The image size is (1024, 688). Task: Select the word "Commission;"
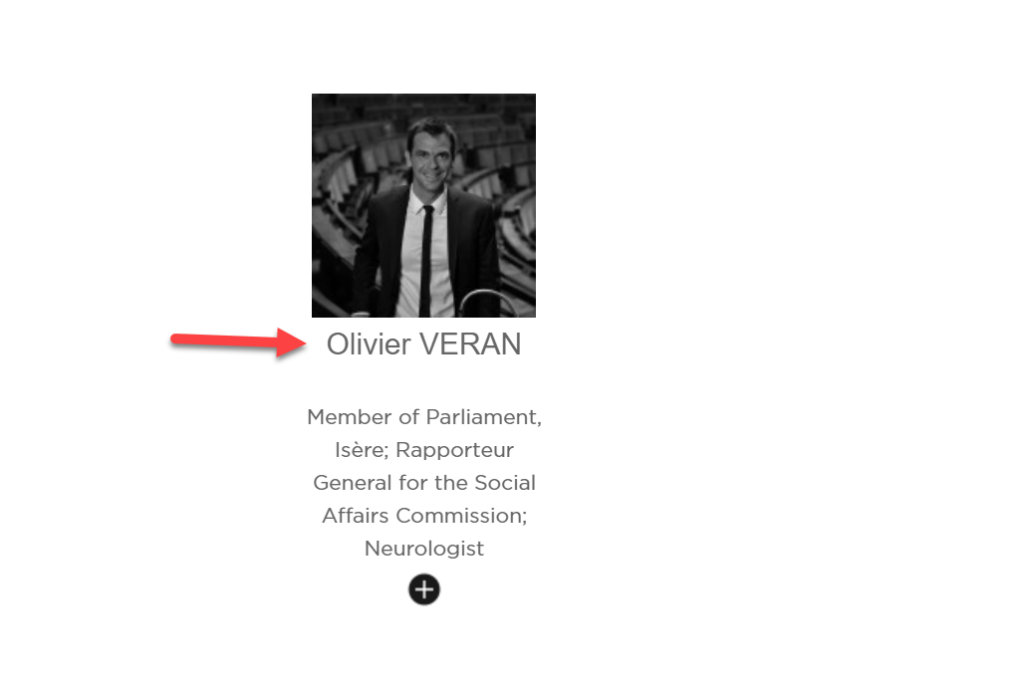pos(462,516)
